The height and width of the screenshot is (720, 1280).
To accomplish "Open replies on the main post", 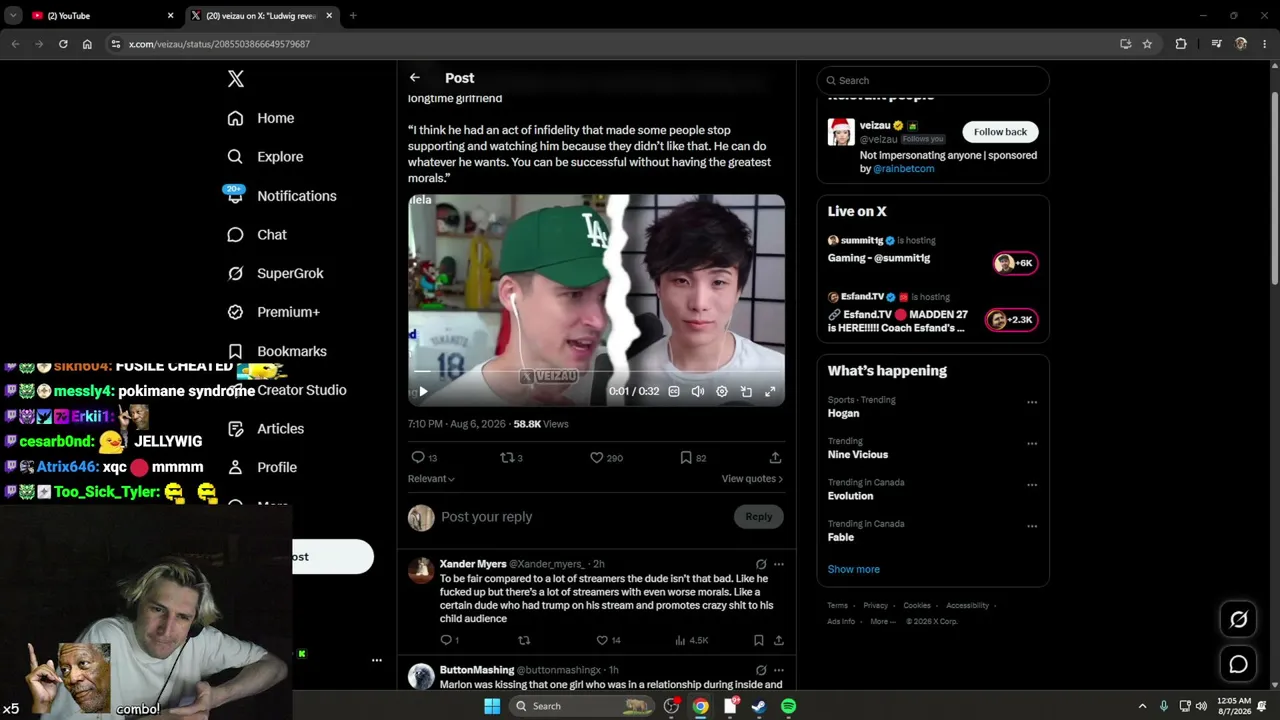I will (x=424, y=458).
